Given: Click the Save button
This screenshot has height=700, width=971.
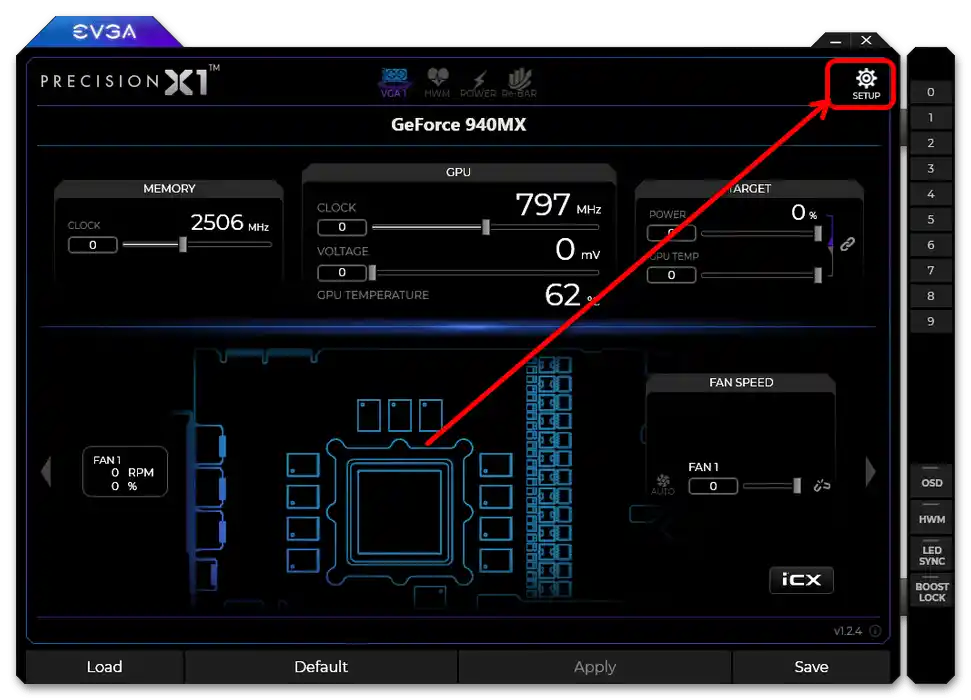Looking at the screenshot, I should coord(811,667).
